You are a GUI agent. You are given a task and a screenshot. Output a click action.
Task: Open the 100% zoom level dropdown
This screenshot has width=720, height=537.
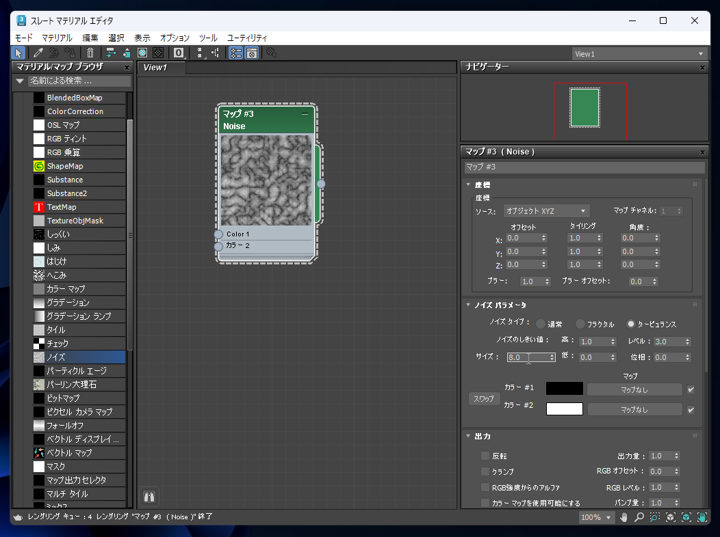pyautogui.click(x=596, y=517)
